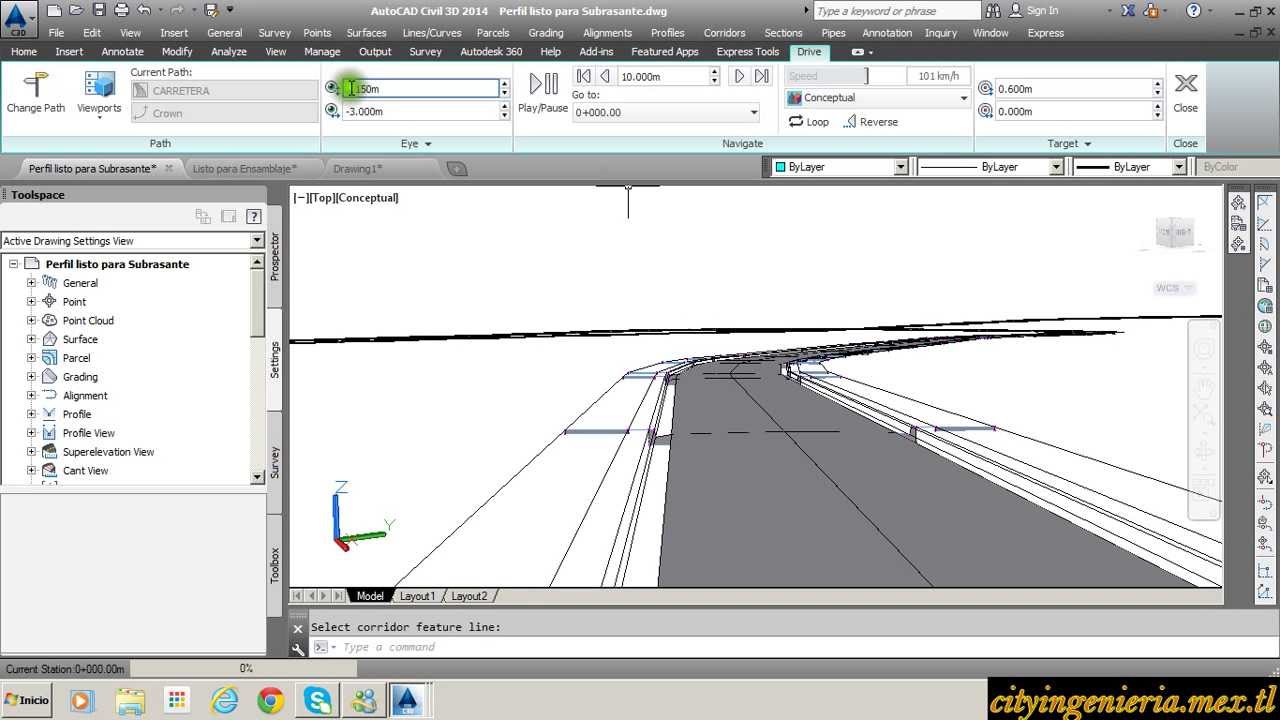Click the search binoculars icon
Image resolution: width=1280 pixels, height=720 pixels.
(993, 10)
